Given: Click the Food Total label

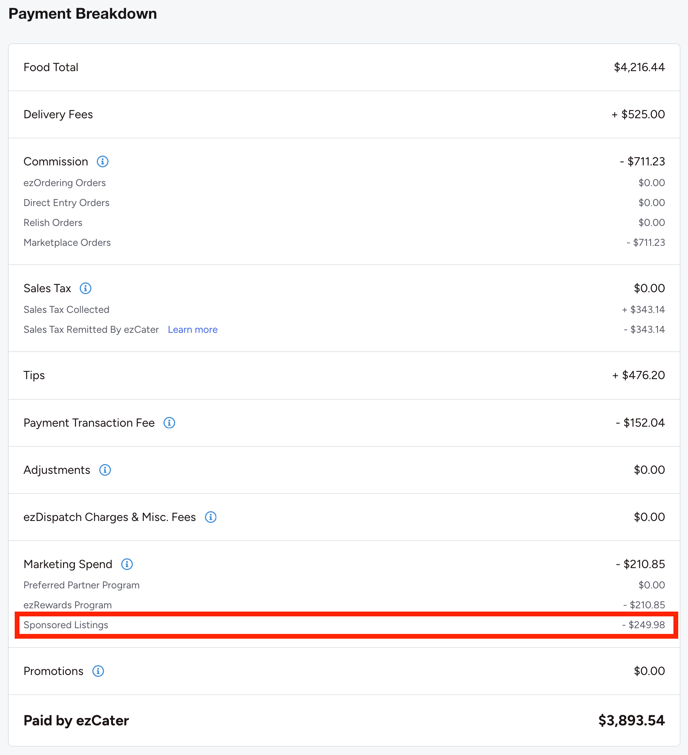Looking at the screenshot, I should (x=51, y=67).
